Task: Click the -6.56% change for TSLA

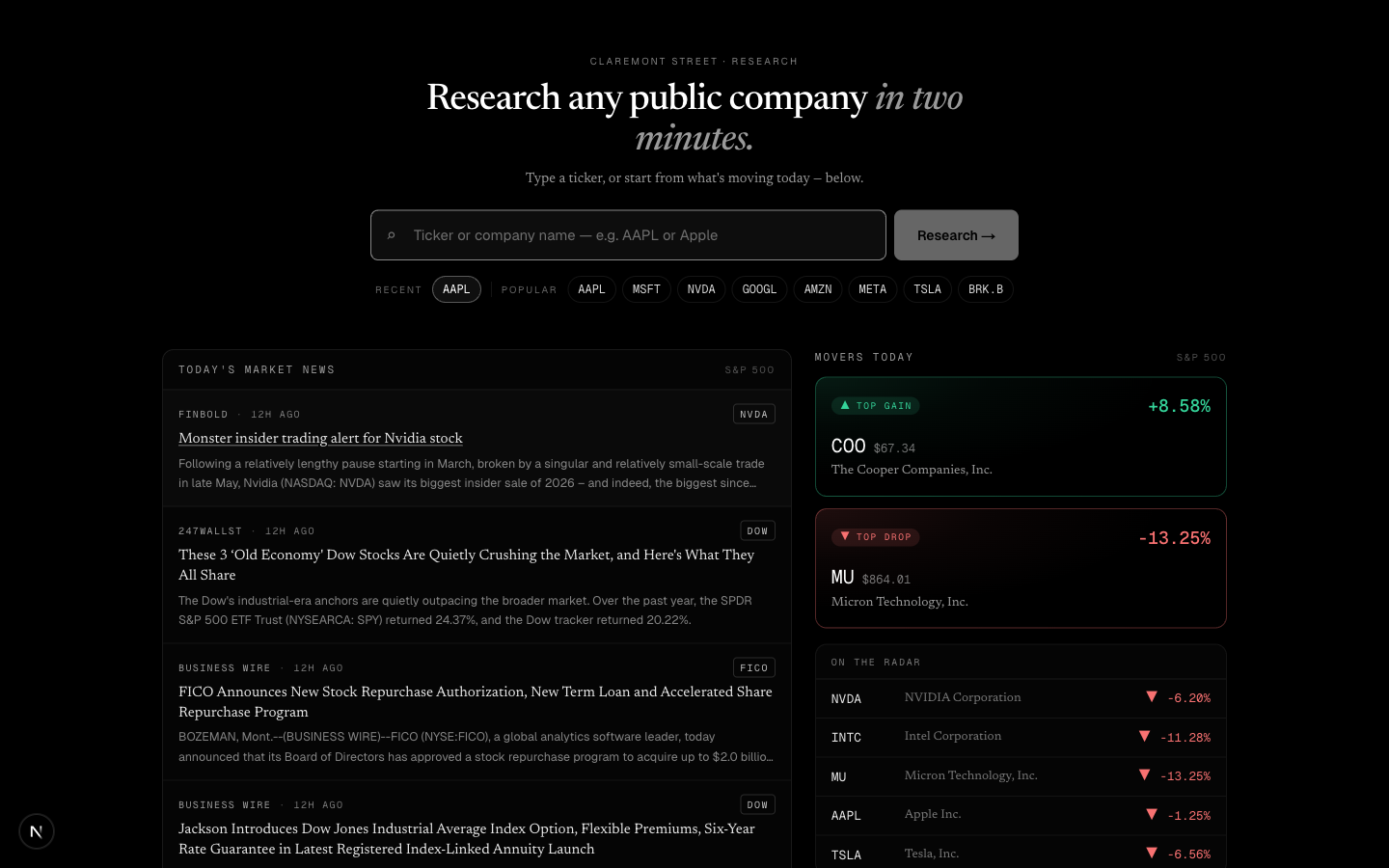Action: [1188, 854]
